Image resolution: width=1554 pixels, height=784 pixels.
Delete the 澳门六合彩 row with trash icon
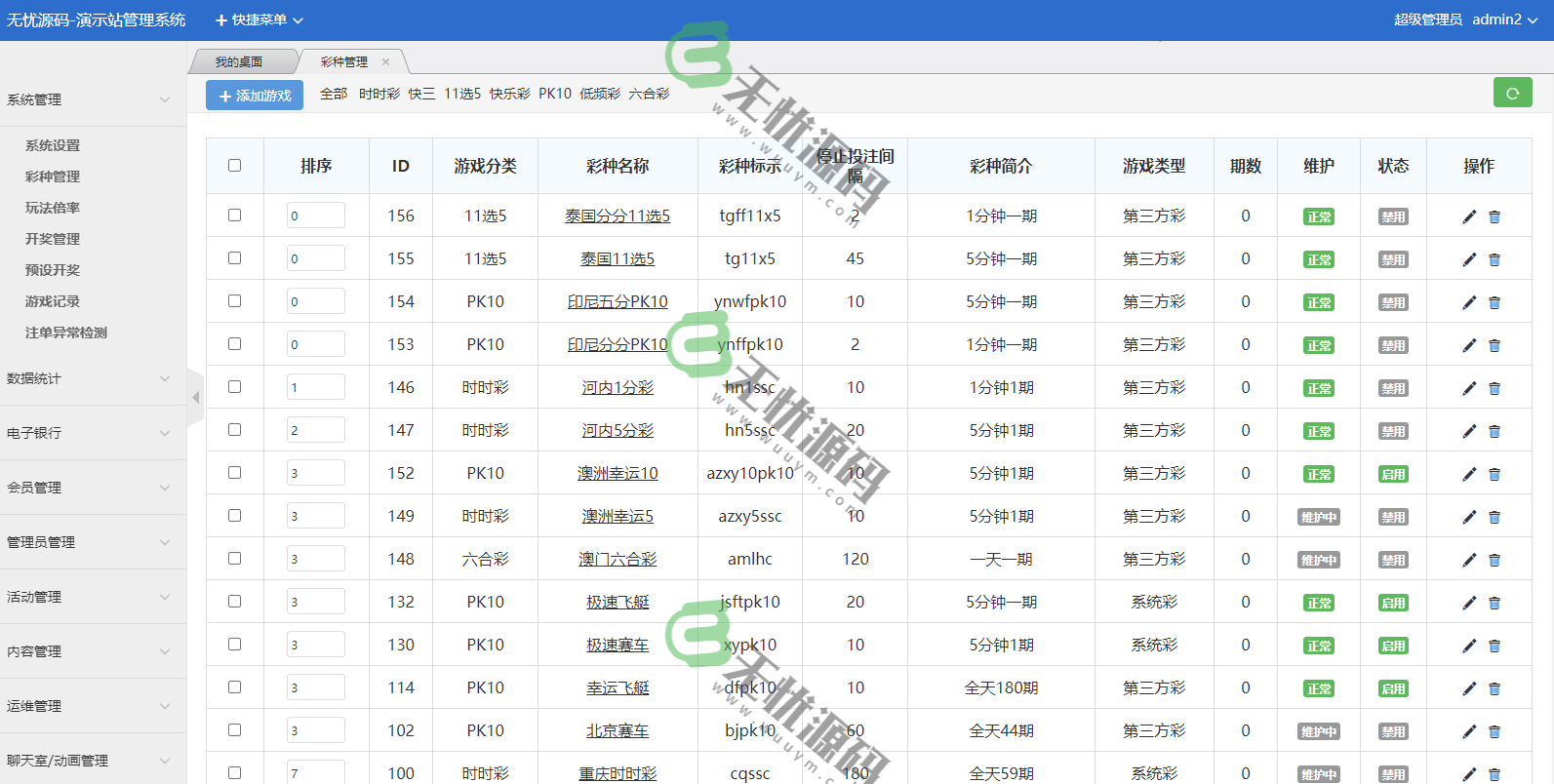[x=1494, y=560]
